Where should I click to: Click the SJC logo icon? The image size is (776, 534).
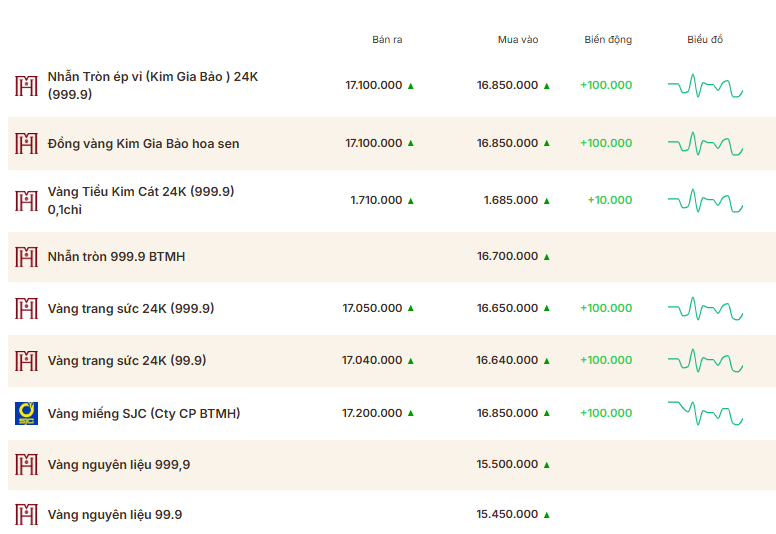pos(26,413)
